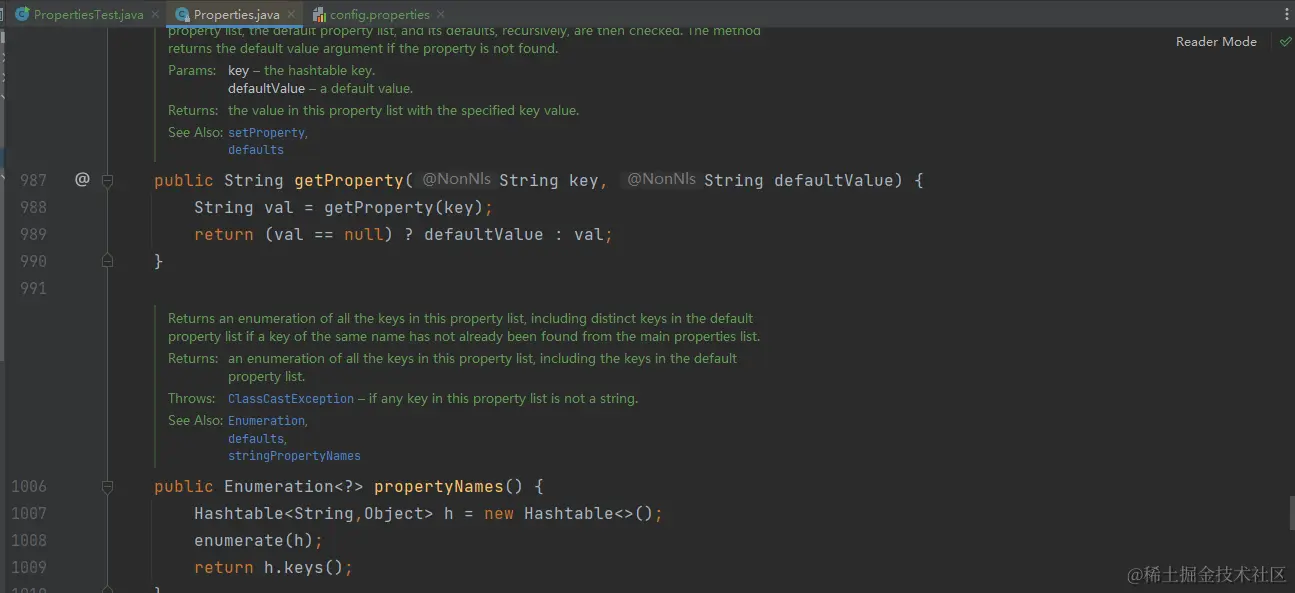This screenshot has height=593, width=1295.
Task: Toggle Reader Mode in the editor
Action: click(x=1216, y=42)
